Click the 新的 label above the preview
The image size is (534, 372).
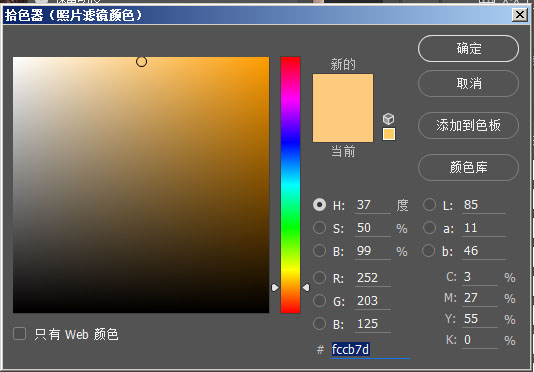[343, 64]
